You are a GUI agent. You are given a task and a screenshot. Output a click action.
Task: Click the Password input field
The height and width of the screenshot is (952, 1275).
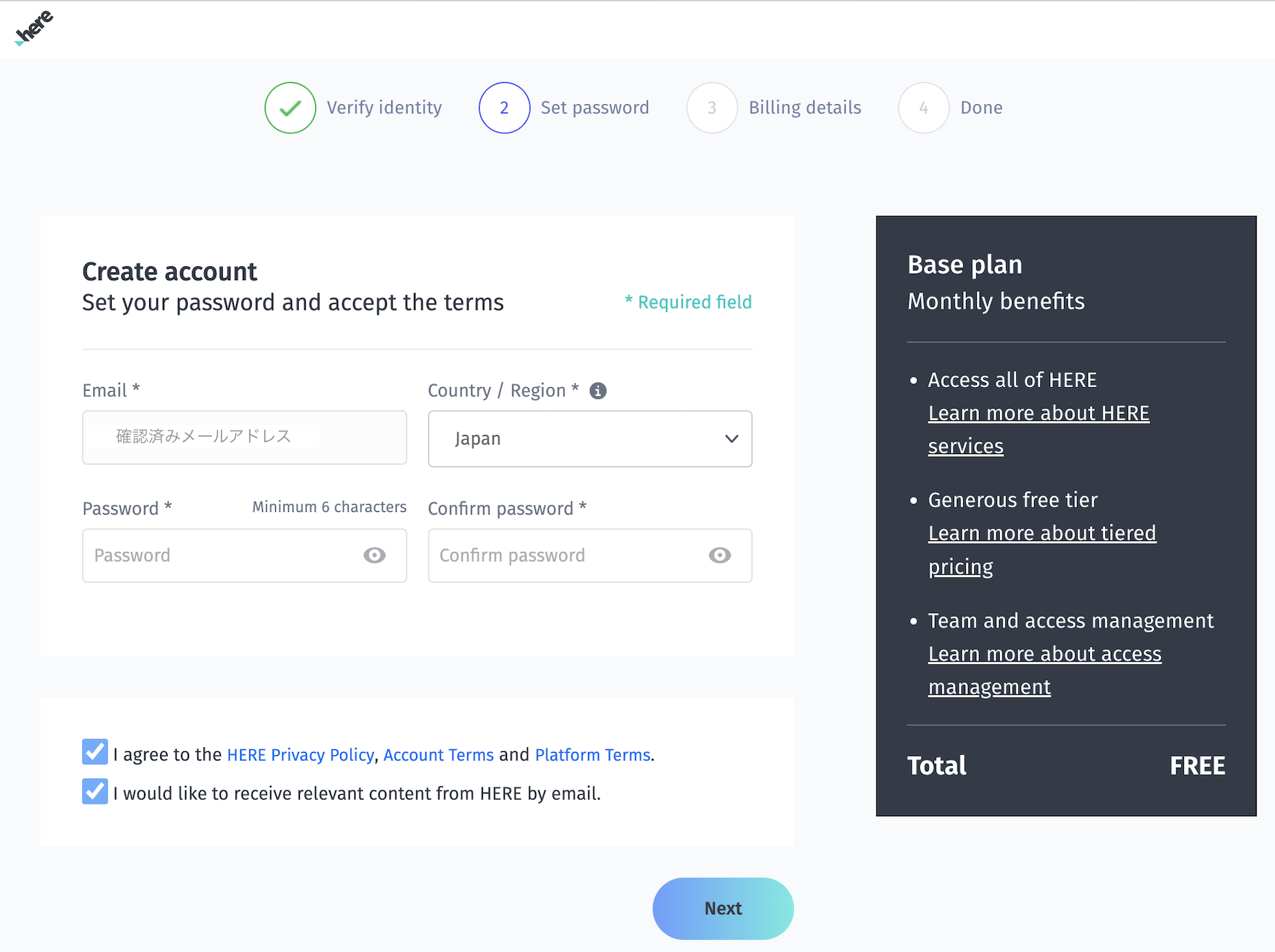click(244, 555)
